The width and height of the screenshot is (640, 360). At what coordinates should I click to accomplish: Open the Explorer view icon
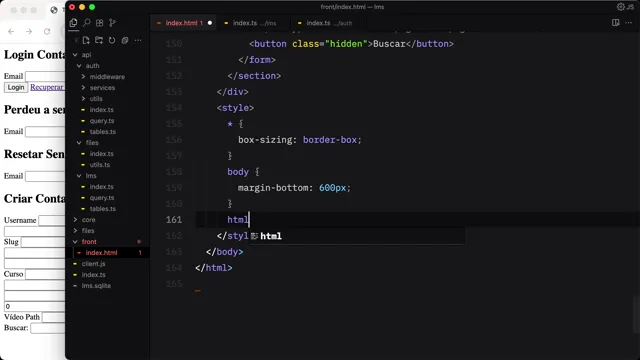tap(73, 23)
